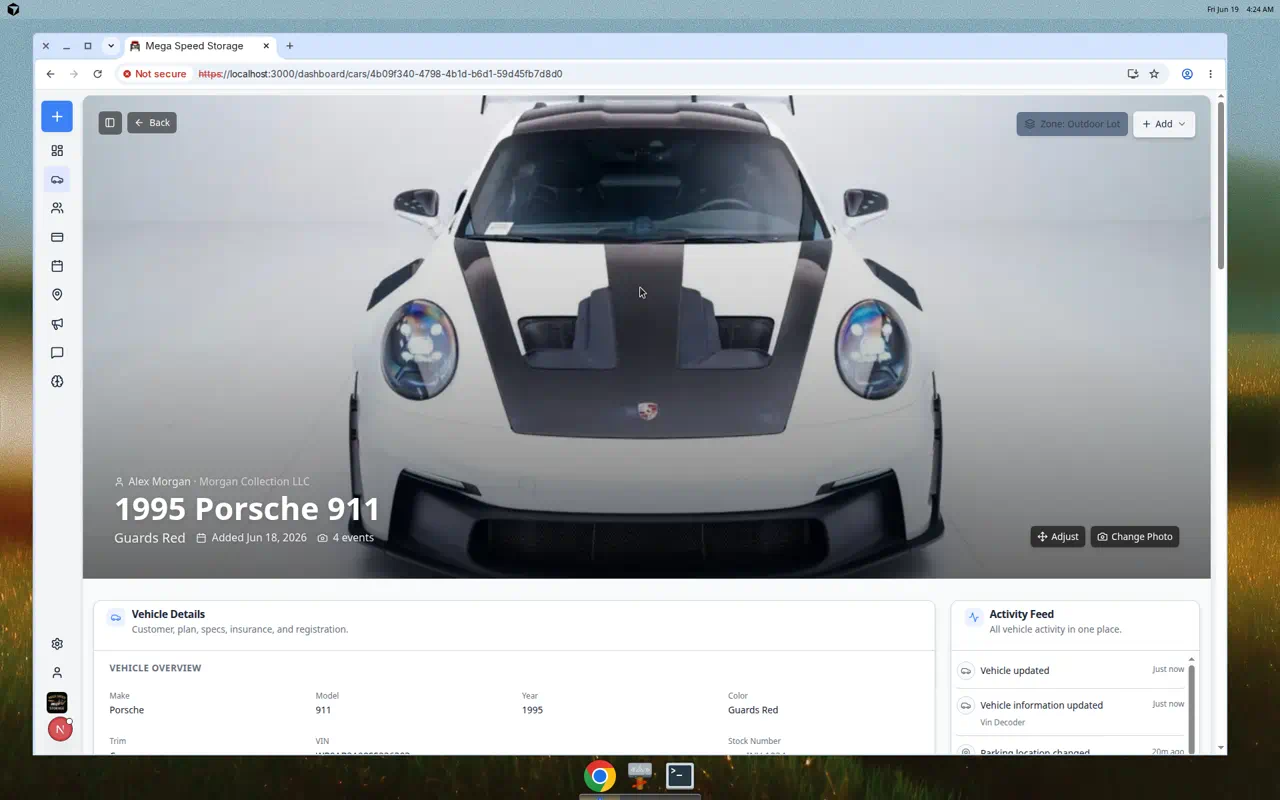
Task: Launch Chrome from the taskbar
Action: pos(600,776)
